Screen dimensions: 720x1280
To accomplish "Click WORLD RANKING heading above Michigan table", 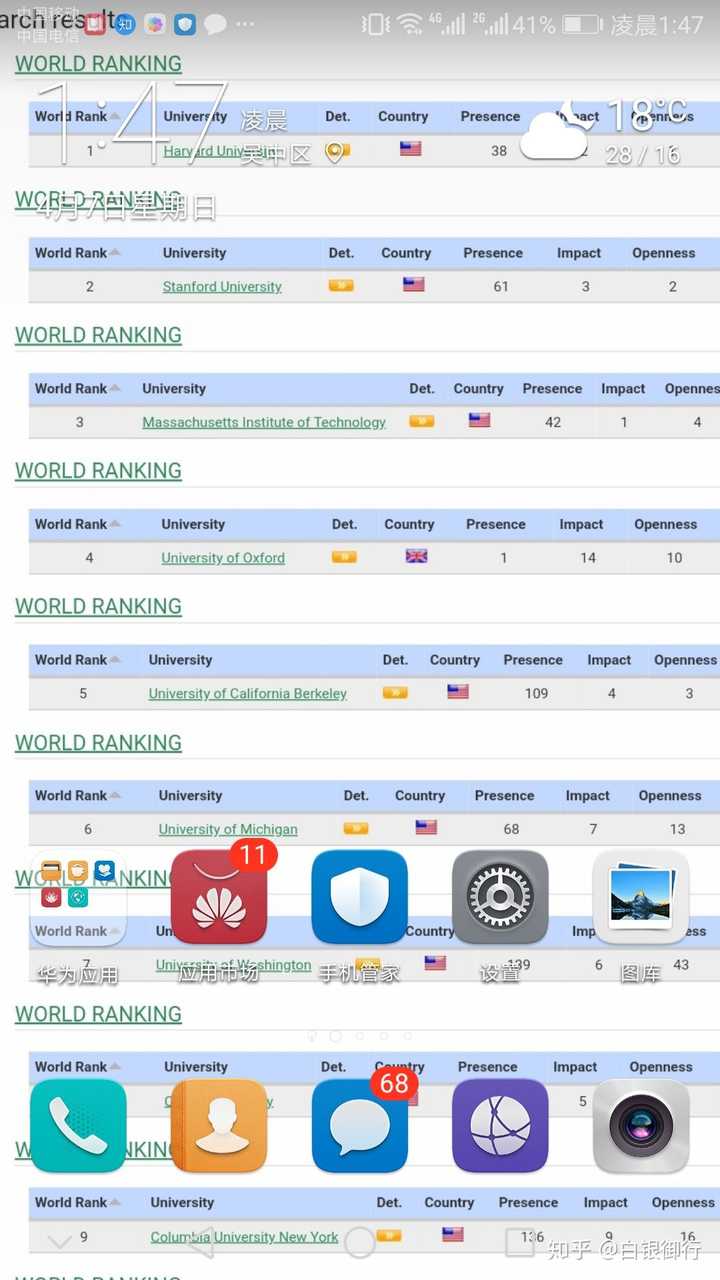I will (x=98, y=743).
